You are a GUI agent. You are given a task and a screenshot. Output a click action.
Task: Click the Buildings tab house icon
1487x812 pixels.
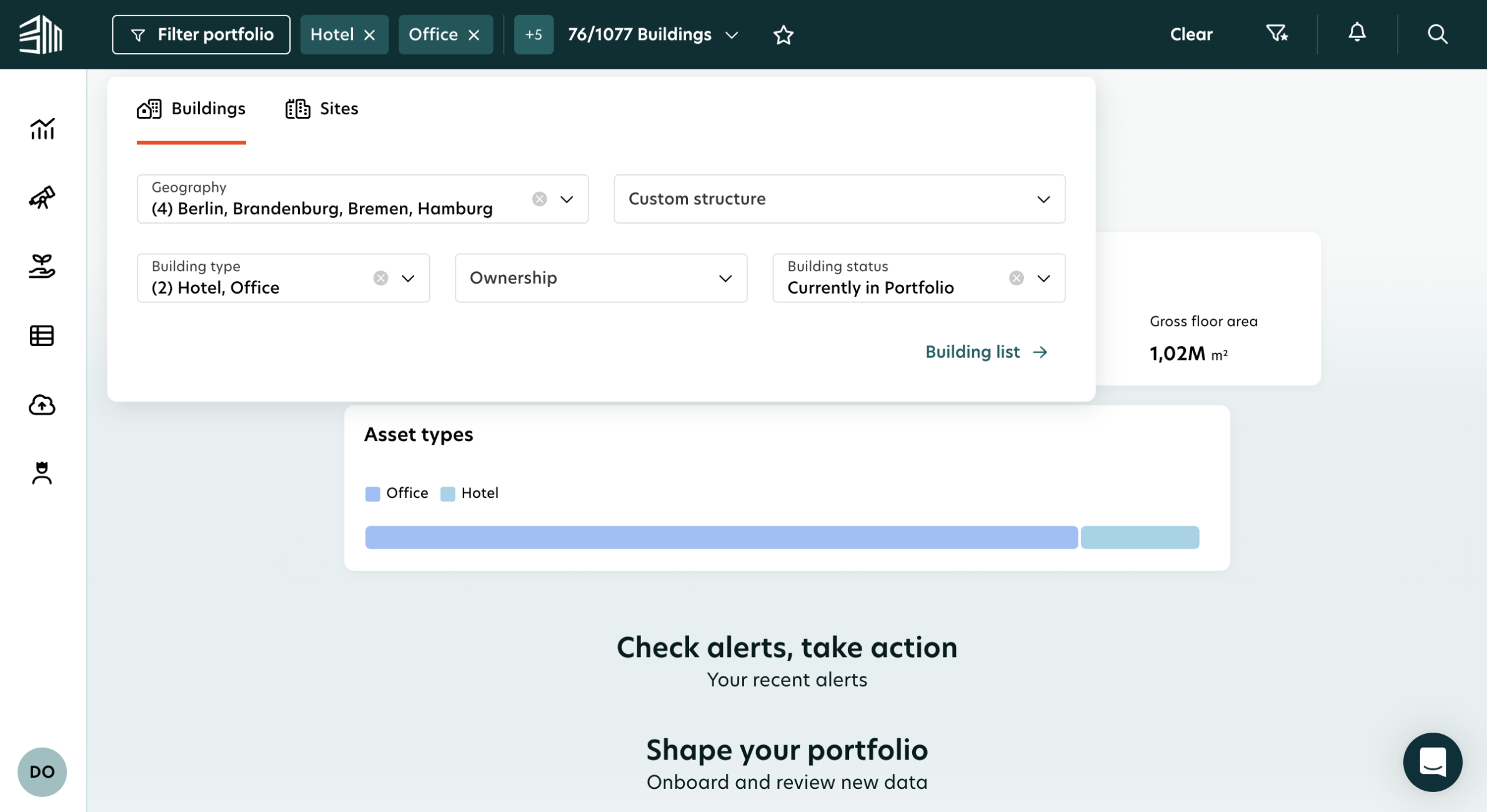click(x=149, y=109)
